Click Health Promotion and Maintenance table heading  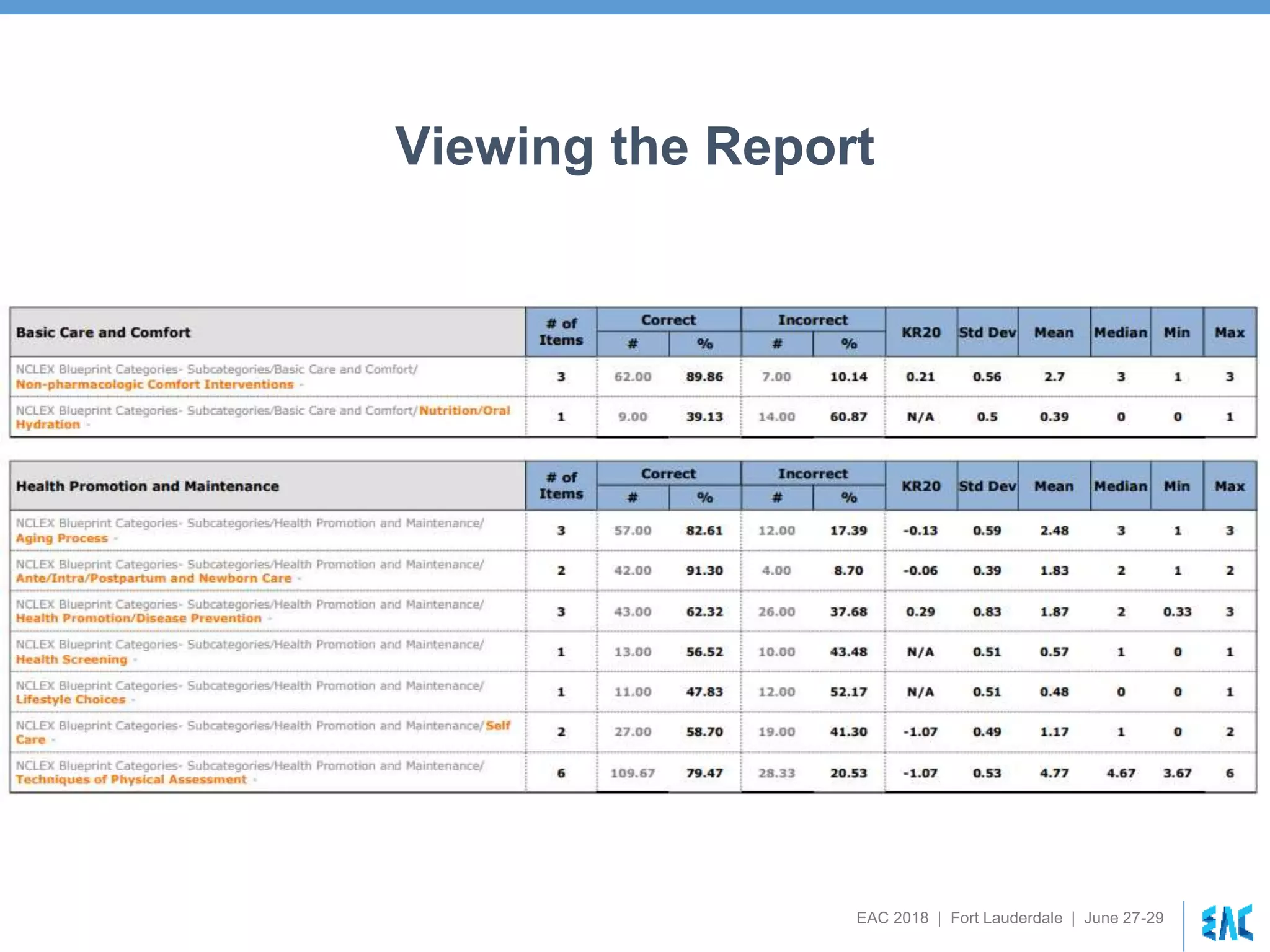(148, 487)
